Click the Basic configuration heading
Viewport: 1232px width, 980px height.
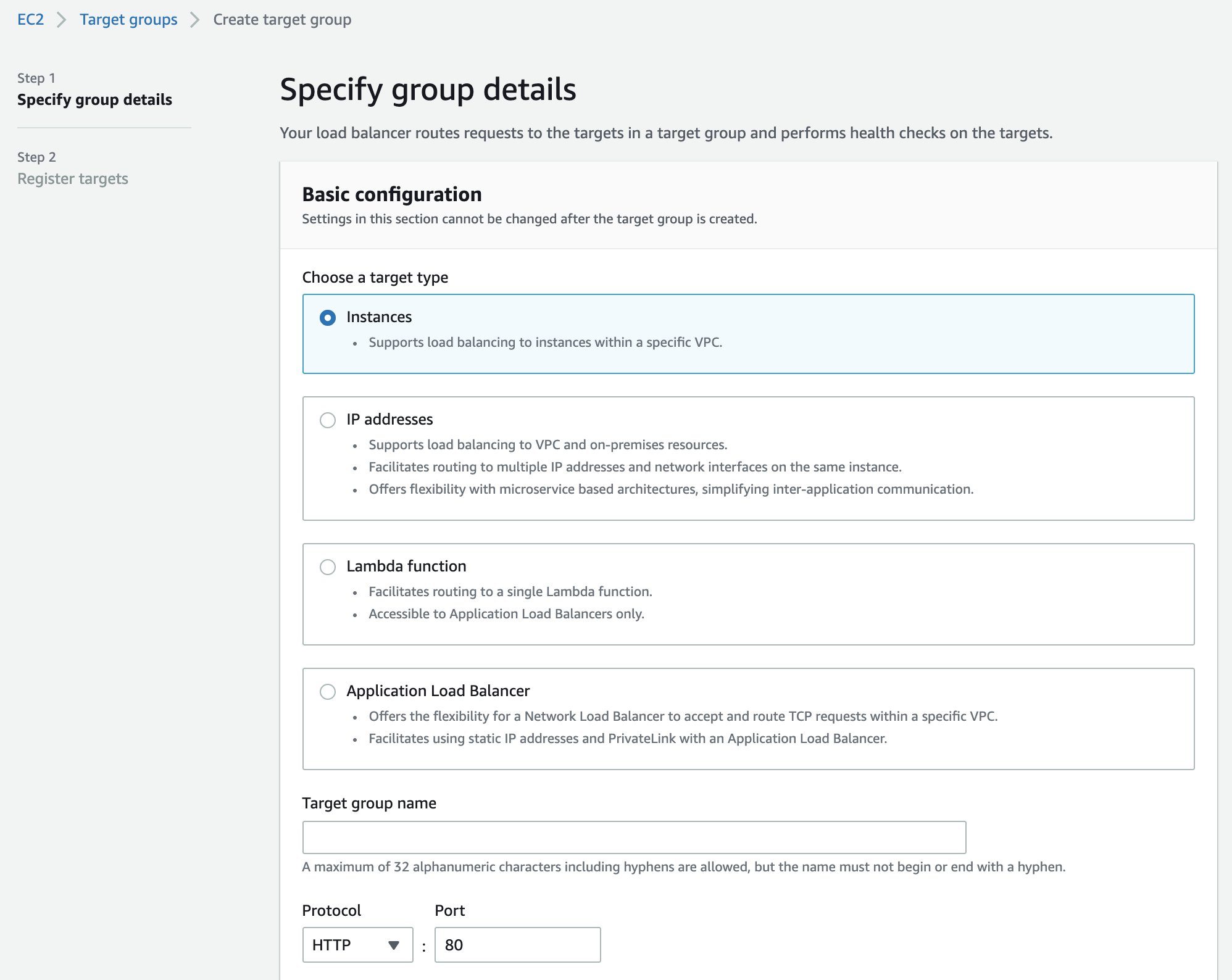tap(392, 194)
